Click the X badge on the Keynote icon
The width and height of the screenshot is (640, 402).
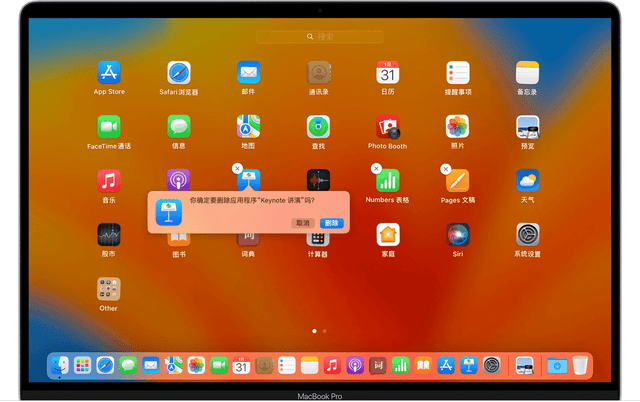pyautogui.click(x=237, y=168)
